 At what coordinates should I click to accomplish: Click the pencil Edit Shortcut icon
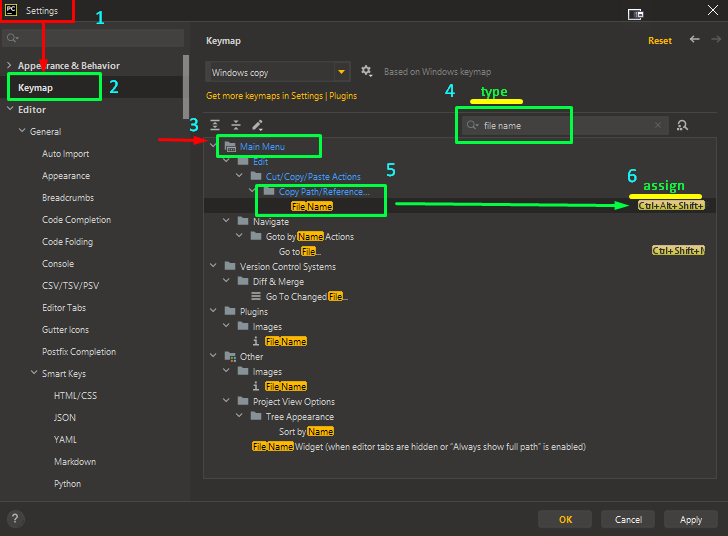pos(257,125)
